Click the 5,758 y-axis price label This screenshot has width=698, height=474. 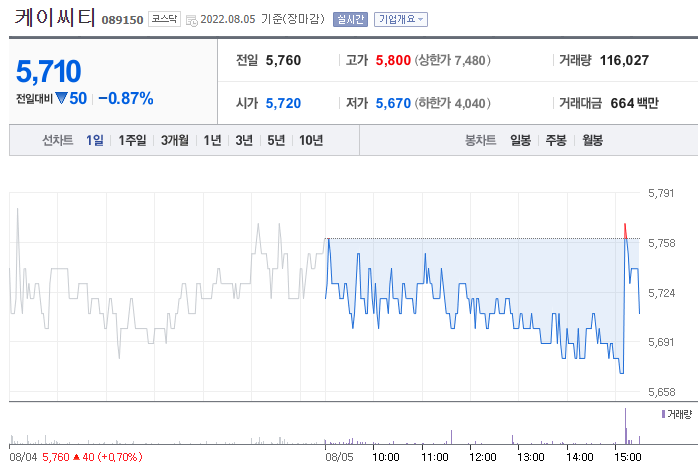click(661, 243)
